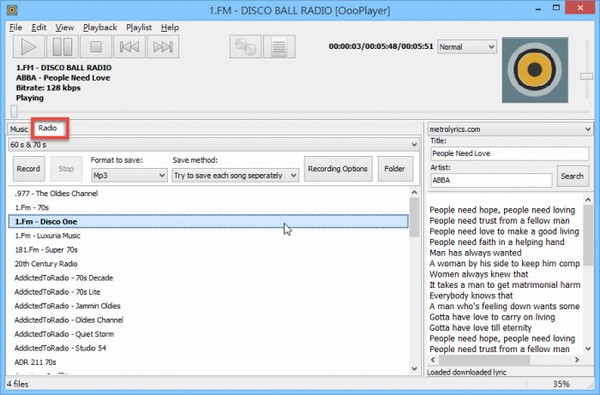600x395 pixels.
Task: Switch to the Music tab
Action: coord(19,129)
